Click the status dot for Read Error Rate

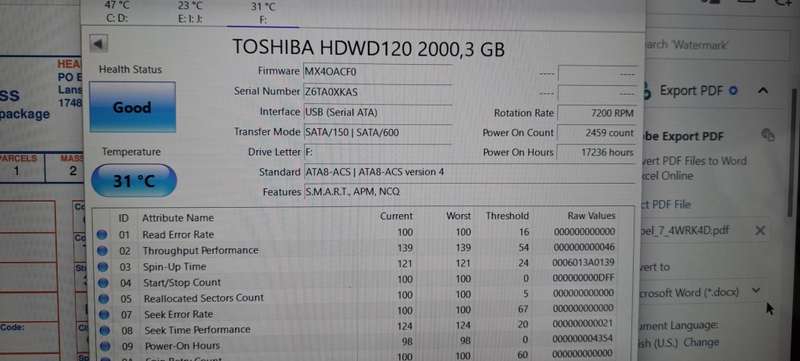pyautogui.click(x=102, y=234)
